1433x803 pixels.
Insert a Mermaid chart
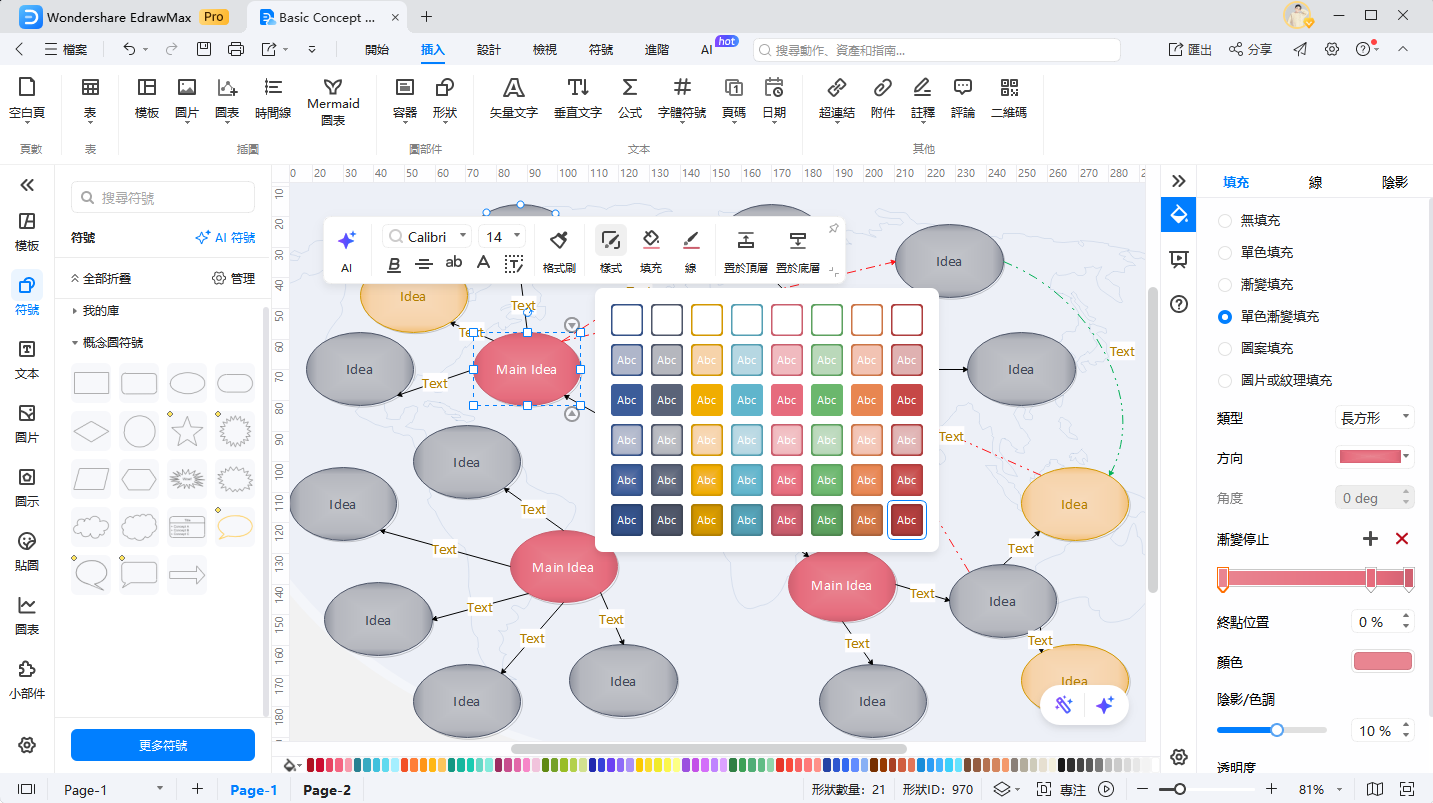[333, 101]
